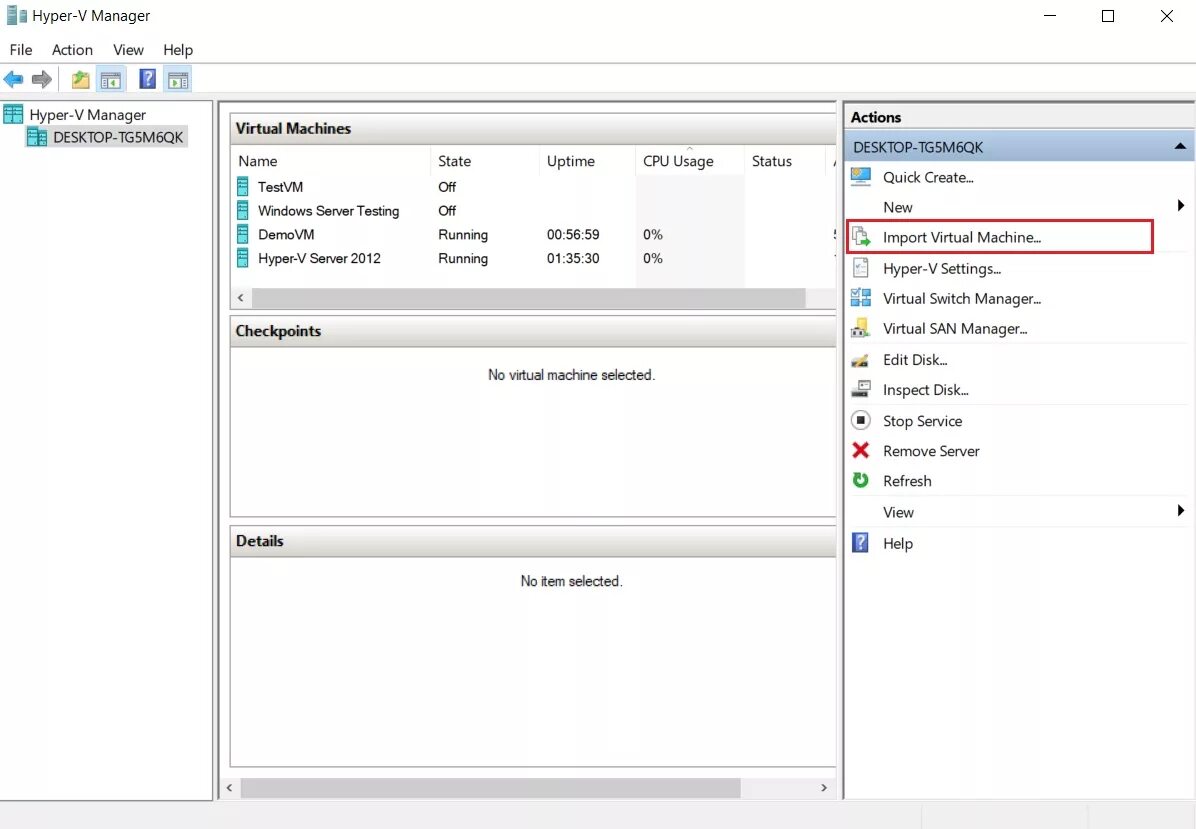Select the TestVM virtual machine name
The width and height of the screenshot is (1196, 829).
(x=280, y=187)
